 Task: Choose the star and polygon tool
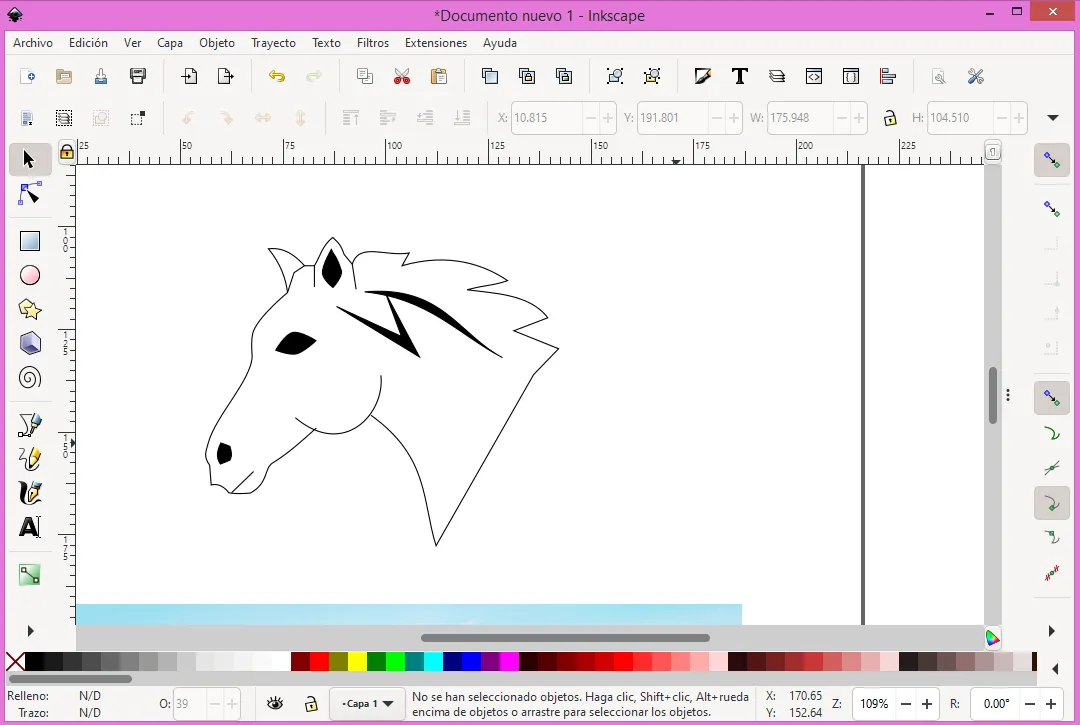(x=30, y=309)
